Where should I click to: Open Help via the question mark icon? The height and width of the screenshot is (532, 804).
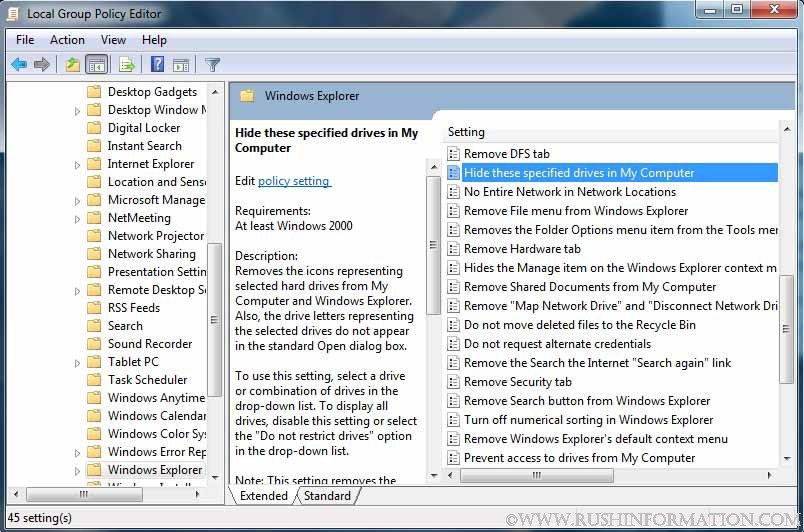(x=157, y=65)
